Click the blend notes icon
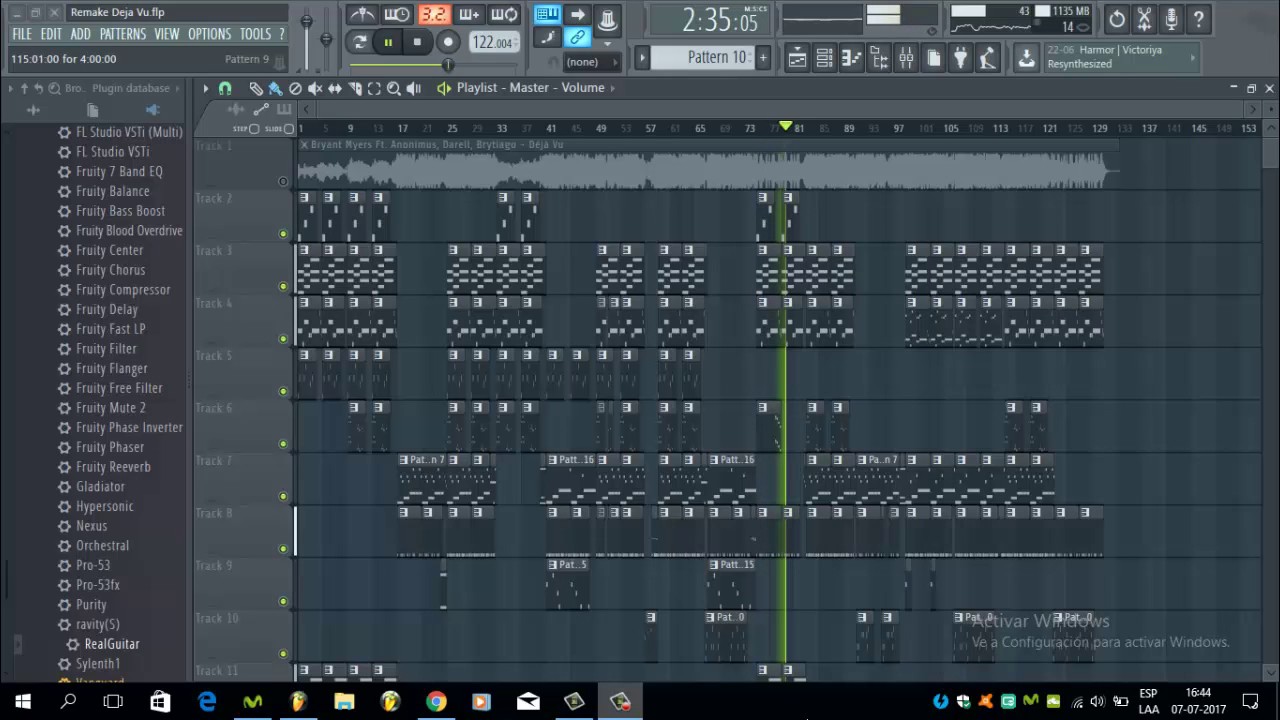Viewport: 1280px width, 720px height. (547, 38)
